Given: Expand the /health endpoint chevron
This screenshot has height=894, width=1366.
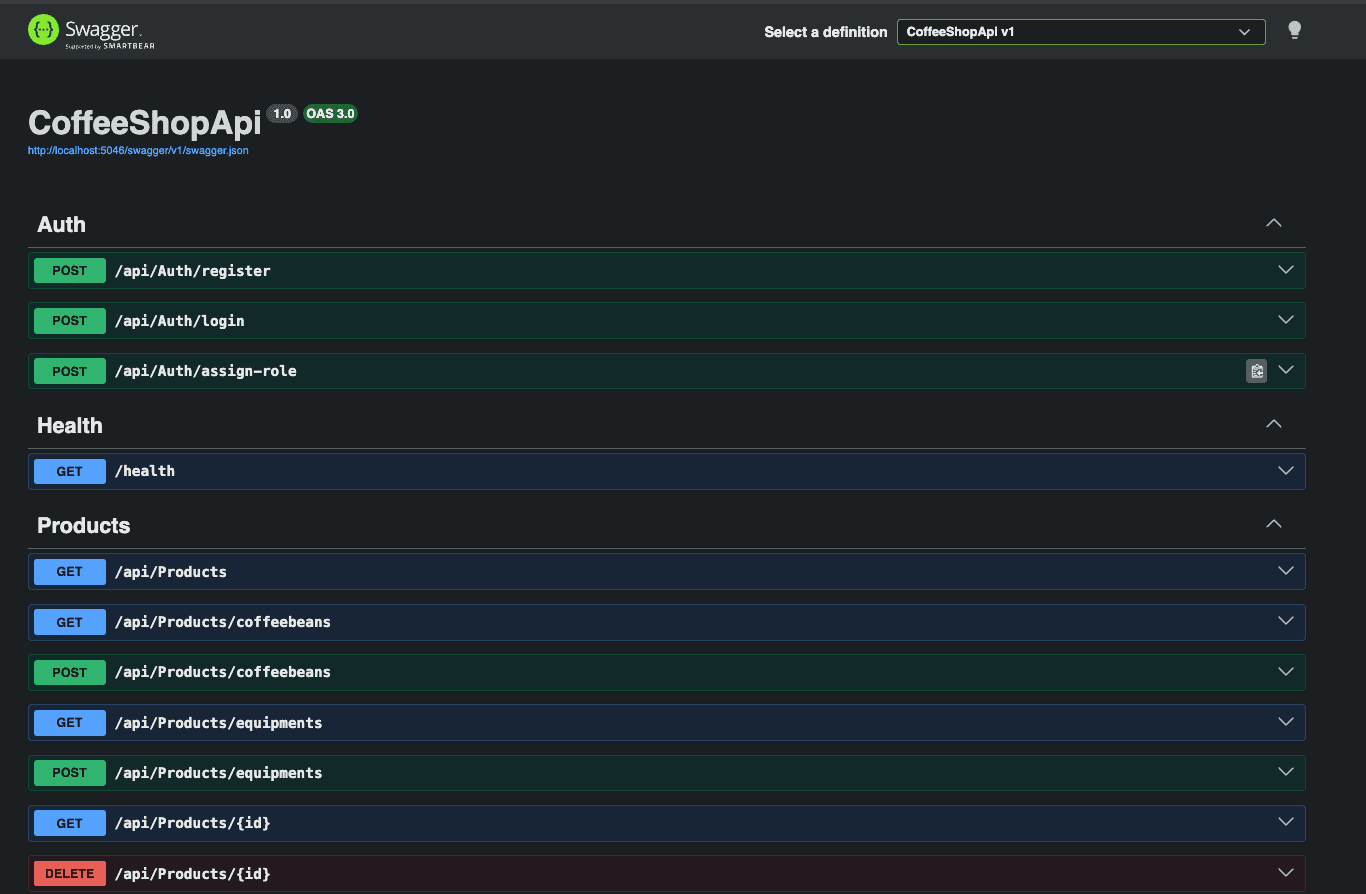Looking at the screenshot, I should pyautogui.click(x=1286, y=470).
